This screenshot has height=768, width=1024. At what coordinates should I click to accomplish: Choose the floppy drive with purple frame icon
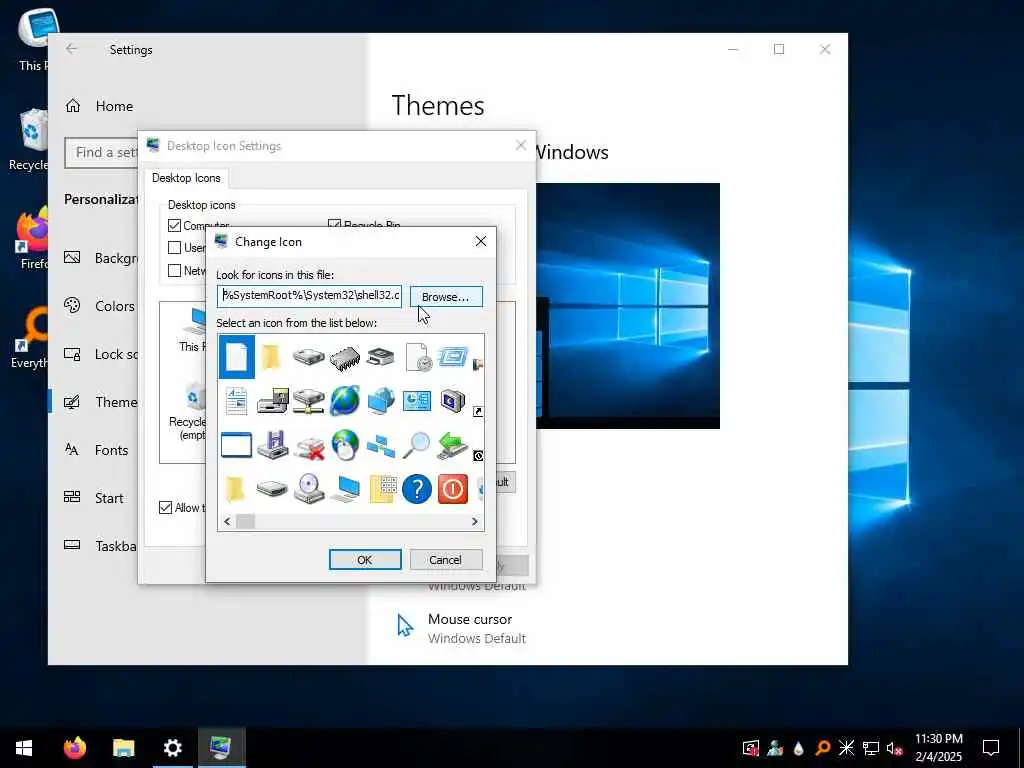[x=272, y=445]
